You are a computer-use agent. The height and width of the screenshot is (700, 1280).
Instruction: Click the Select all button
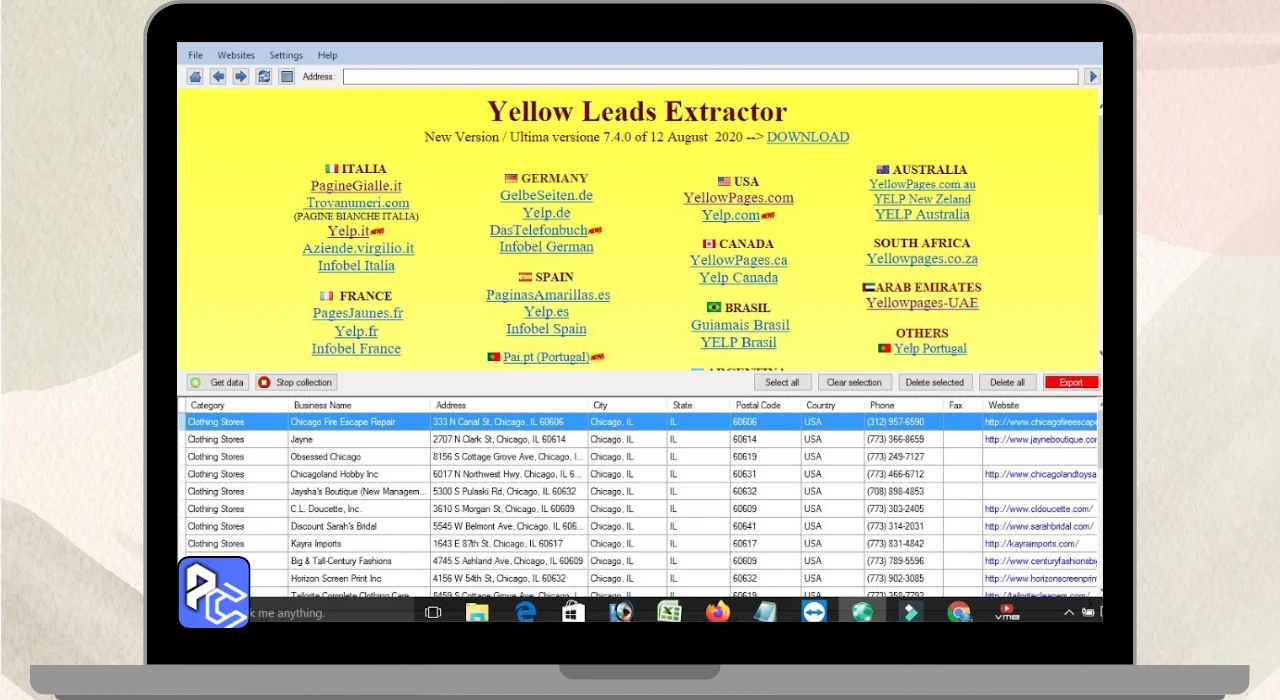click(x=782, y=382)
